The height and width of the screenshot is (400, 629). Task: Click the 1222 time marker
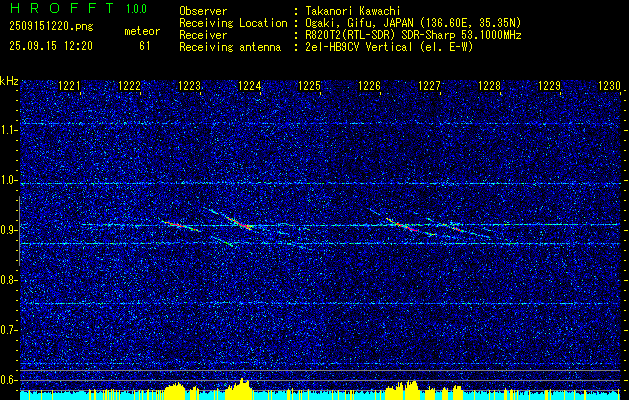(130, 85)
